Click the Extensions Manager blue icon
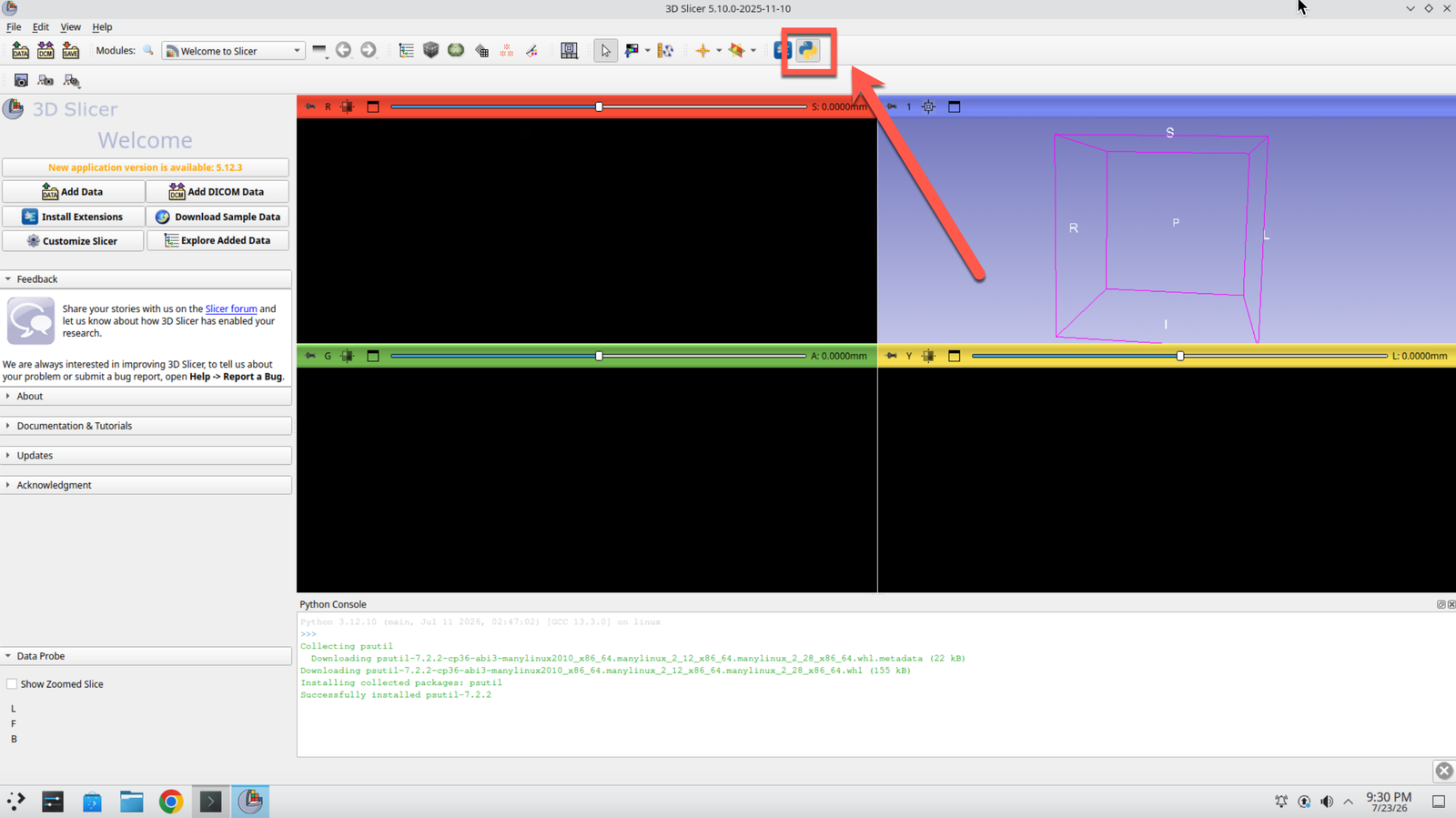Image resolution: width=1456 pixels, height=818 pixels. (782, 50)
